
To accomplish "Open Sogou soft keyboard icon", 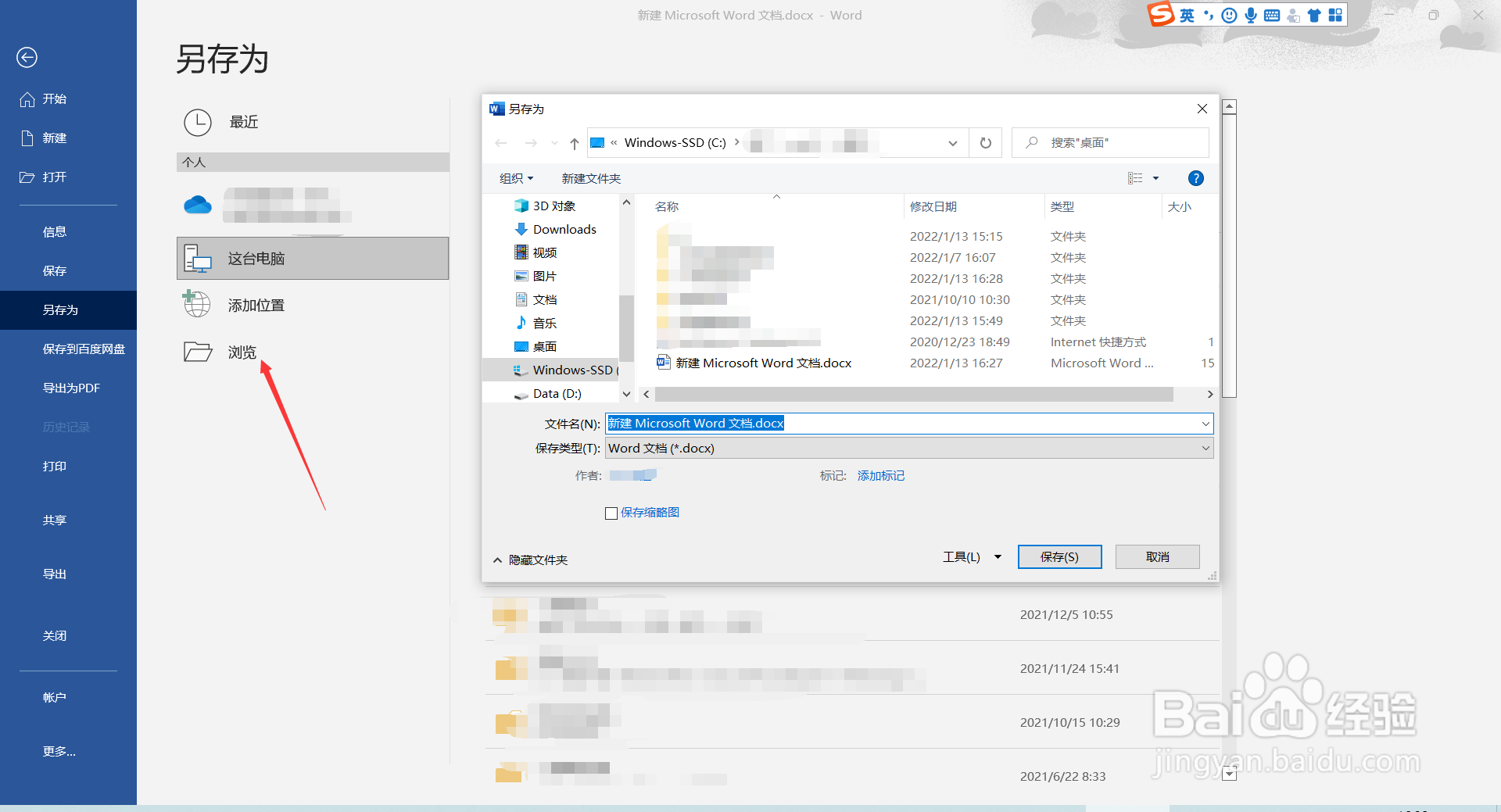I will (x=1272, y=15).
